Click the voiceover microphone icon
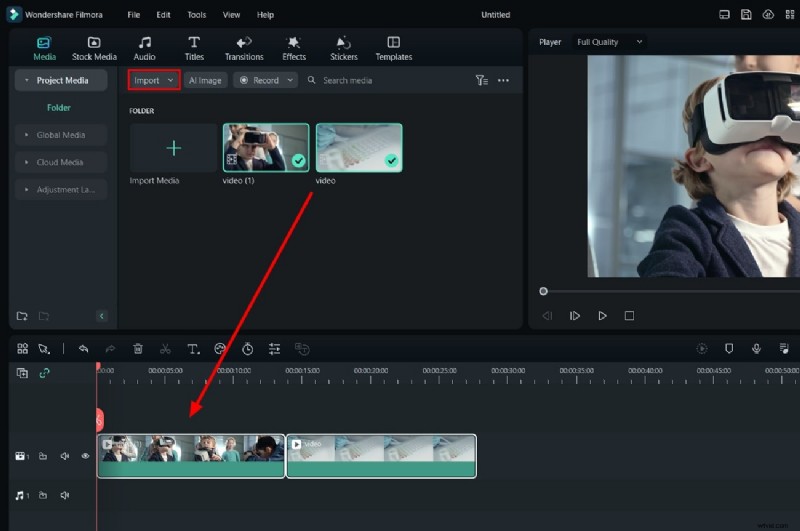The width and height of the screenshot is (800, 531). (x=757, y=348)
